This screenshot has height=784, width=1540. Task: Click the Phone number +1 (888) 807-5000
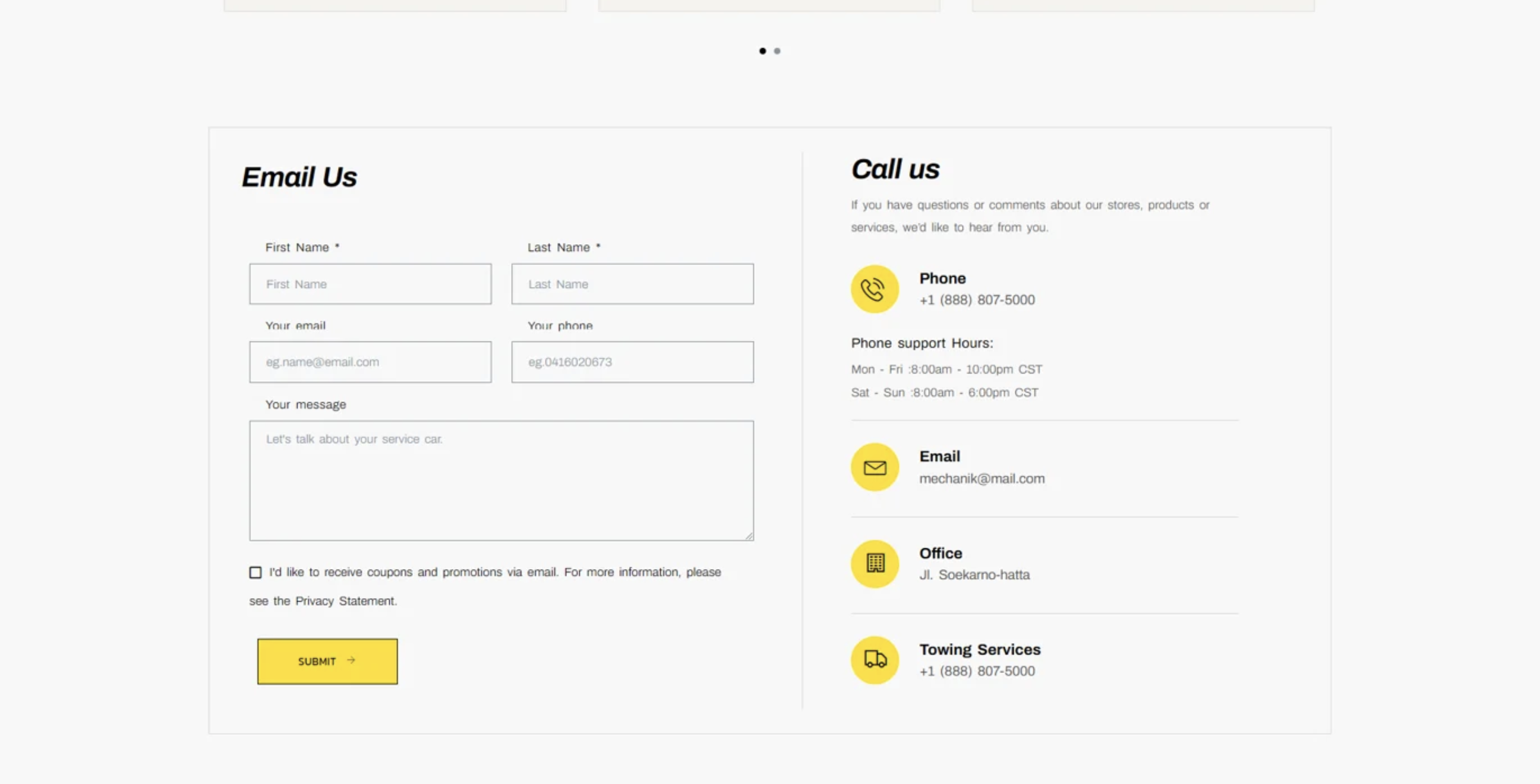click(x=977, y=300)
